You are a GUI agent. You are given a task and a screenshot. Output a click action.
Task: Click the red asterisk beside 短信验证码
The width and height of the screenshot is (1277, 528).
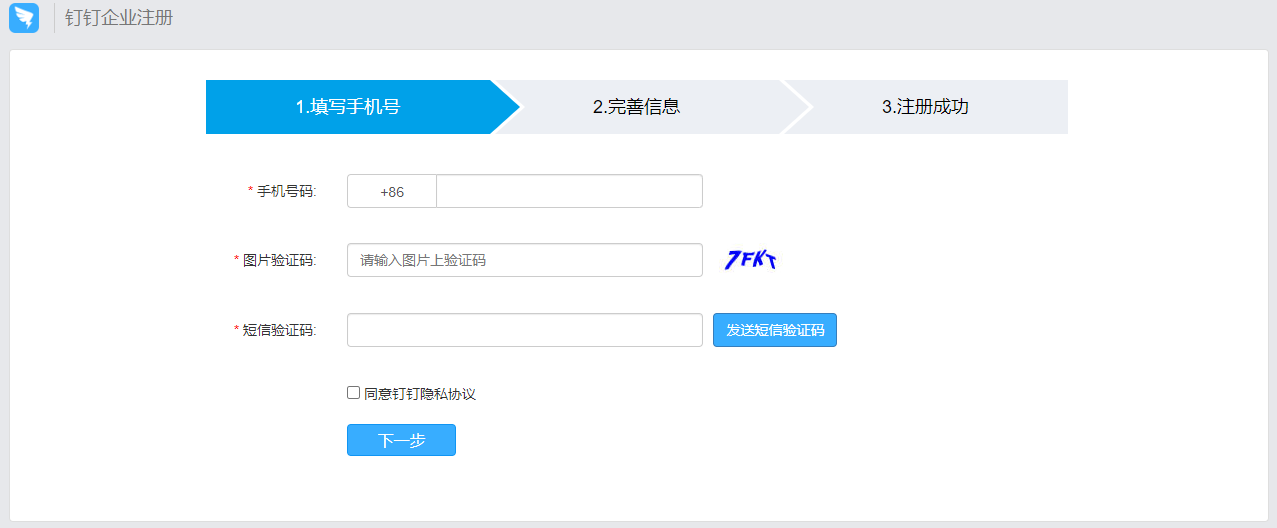coord(237,330)
